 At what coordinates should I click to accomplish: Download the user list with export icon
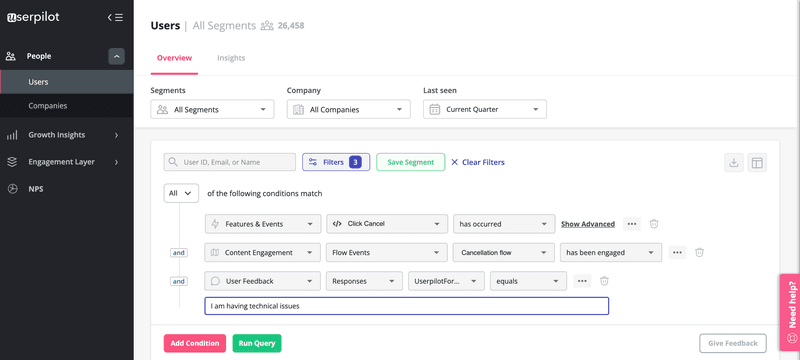734,163
